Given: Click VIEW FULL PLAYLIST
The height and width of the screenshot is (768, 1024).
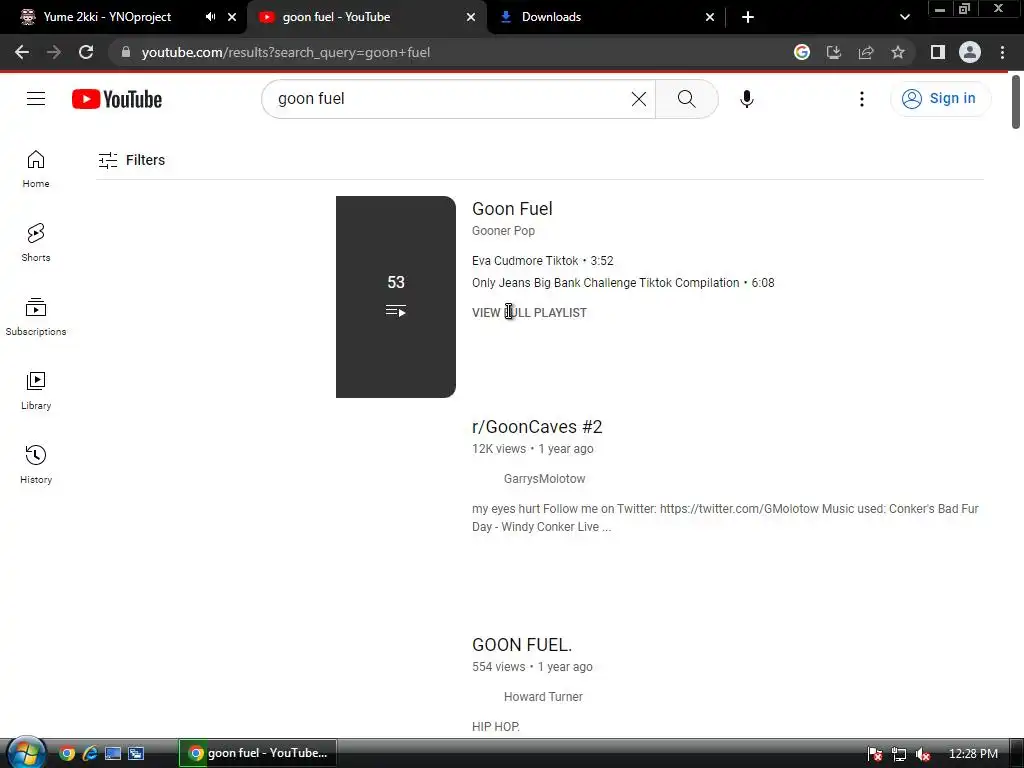Looking at the screenshot, I should [529, 313].
